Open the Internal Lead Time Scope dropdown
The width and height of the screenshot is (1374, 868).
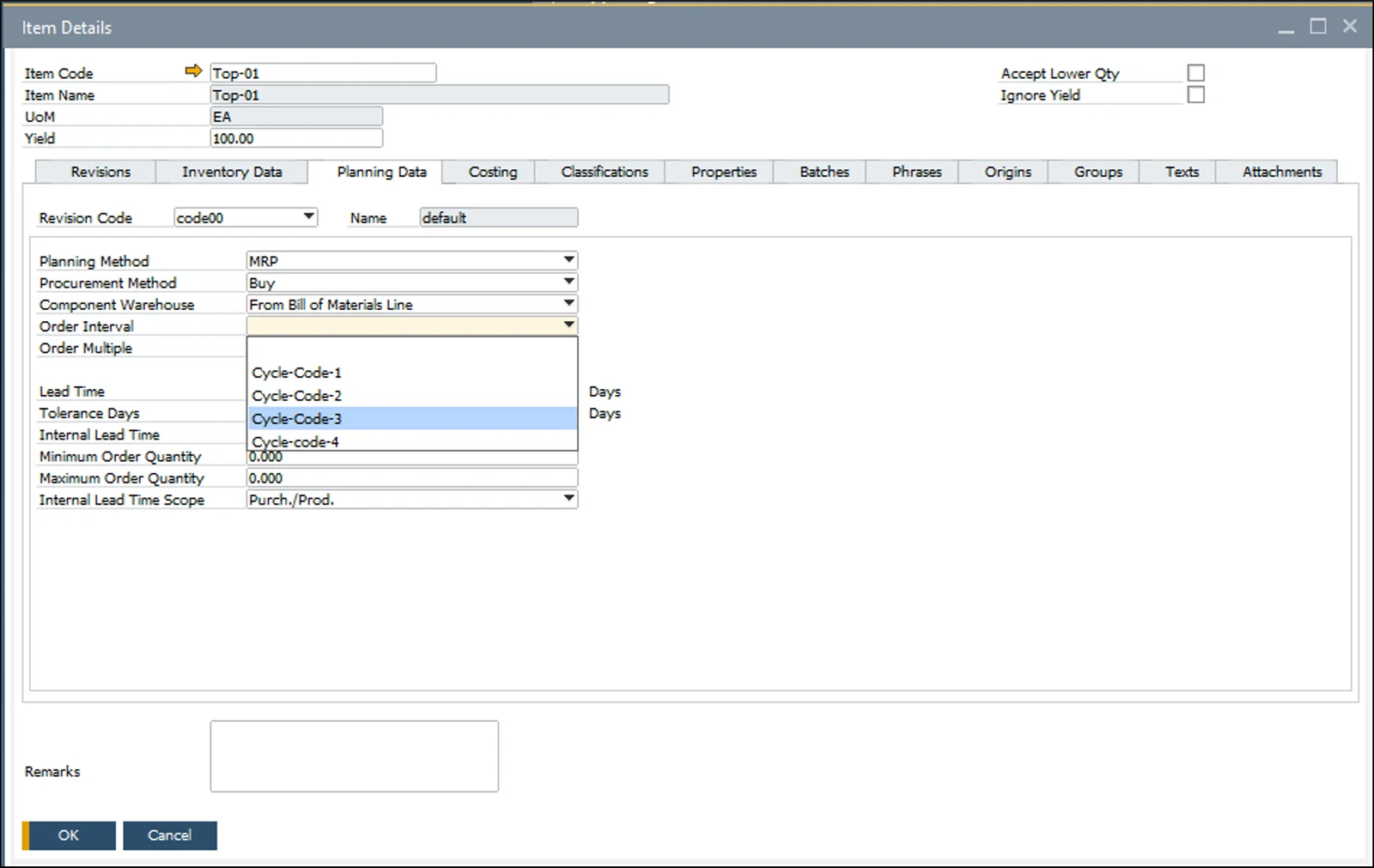point(568,499)
